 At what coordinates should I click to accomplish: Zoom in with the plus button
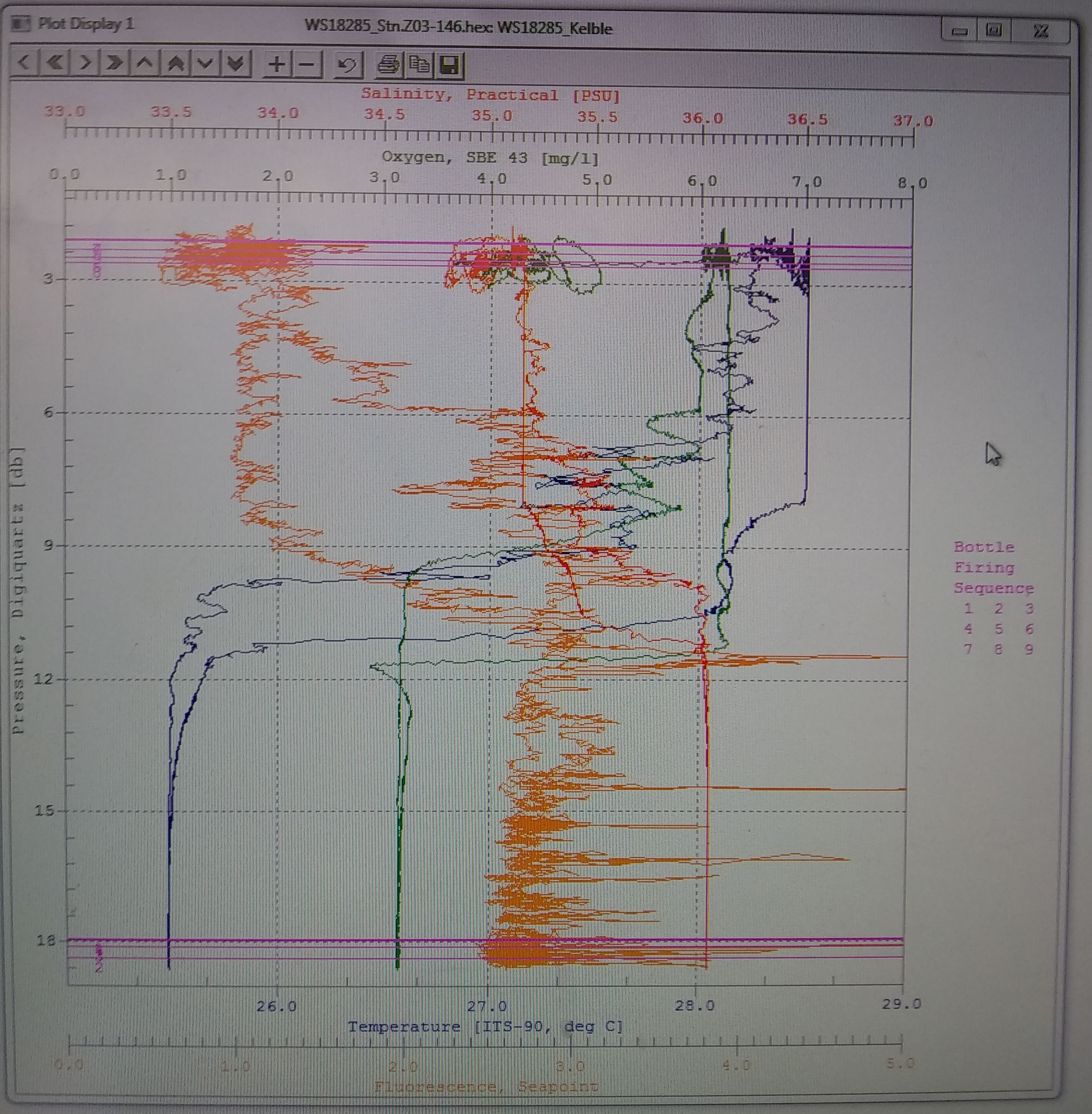pos(277,64)
